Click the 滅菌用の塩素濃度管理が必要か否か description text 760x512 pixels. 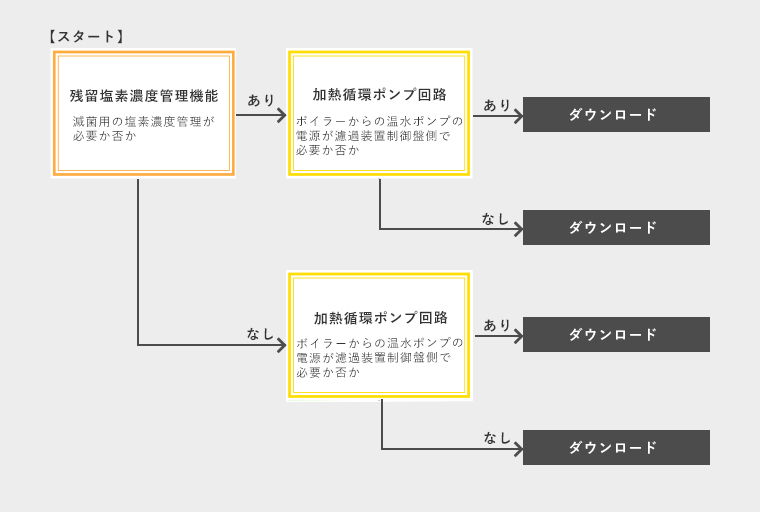143,128
